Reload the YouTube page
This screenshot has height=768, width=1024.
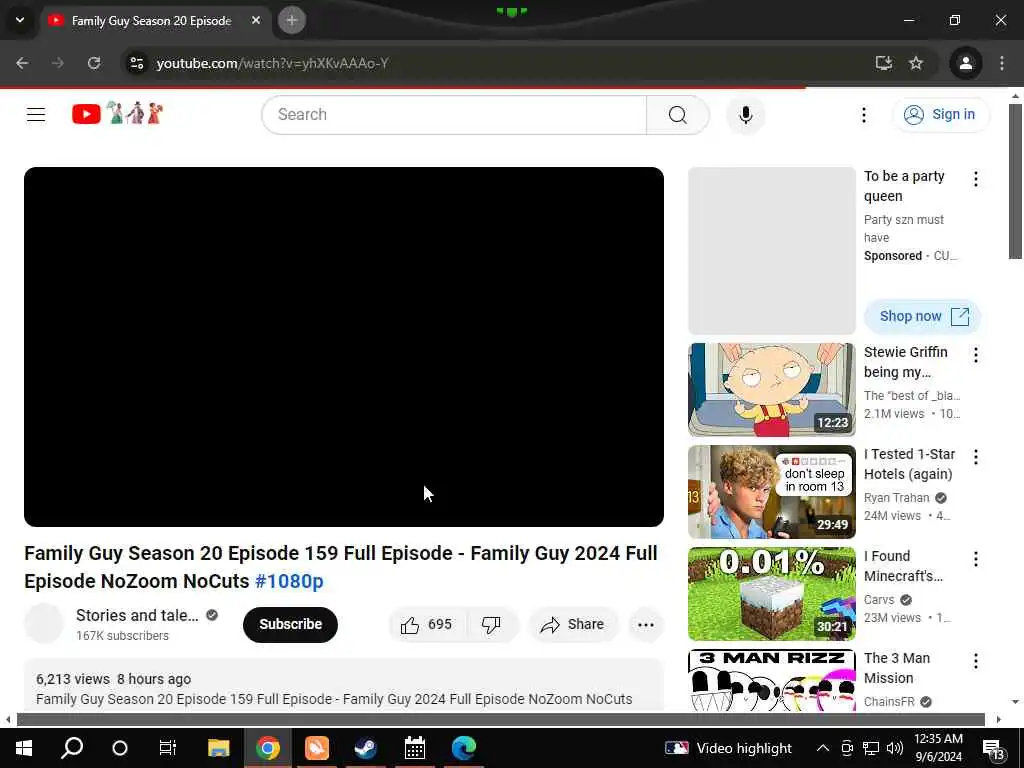pyautogui.click(x=94, y=63)
